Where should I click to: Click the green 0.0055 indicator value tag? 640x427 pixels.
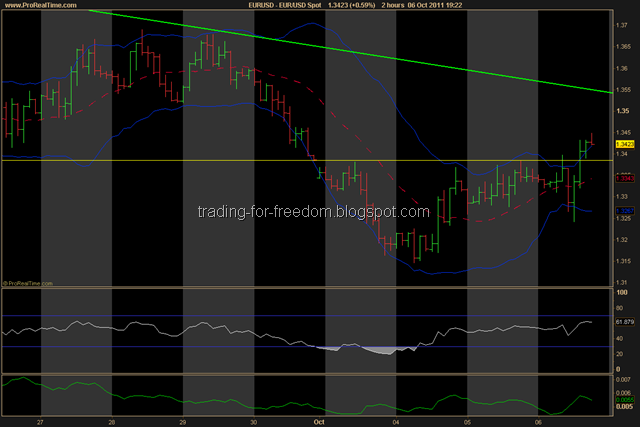pyautogui.click(x=625, y=400)
